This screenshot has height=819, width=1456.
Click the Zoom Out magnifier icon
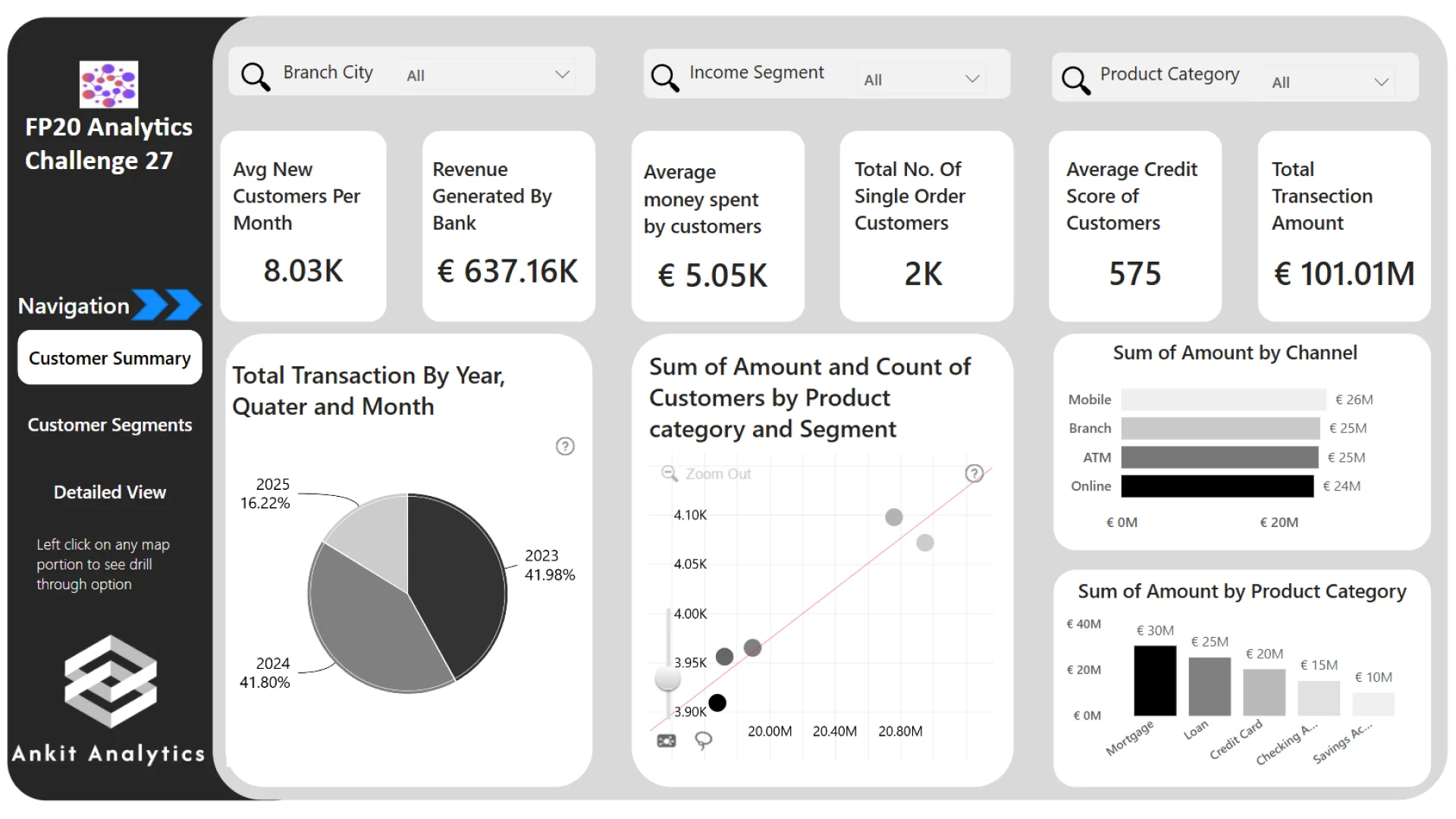tap(669, 473)
